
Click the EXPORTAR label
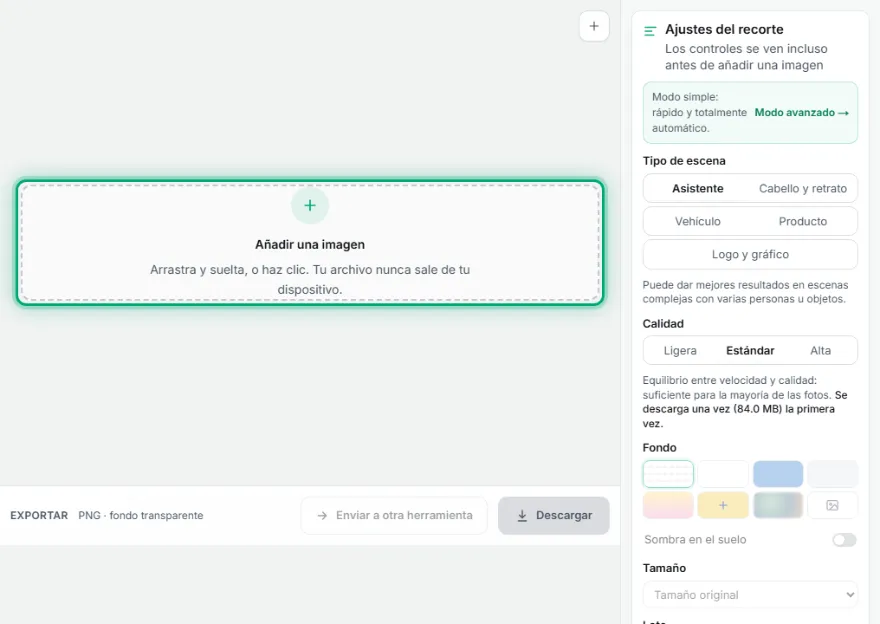[39, 515]
